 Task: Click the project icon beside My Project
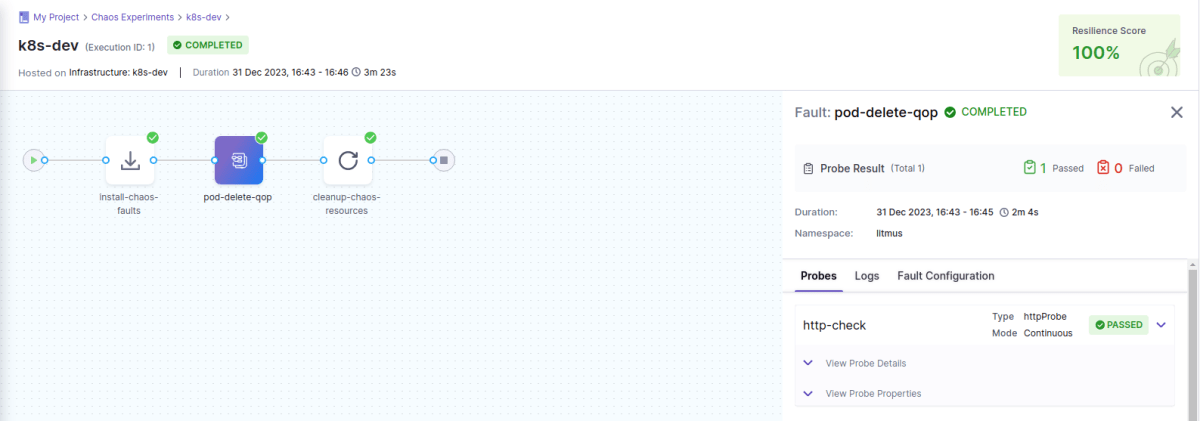[23, 17]
